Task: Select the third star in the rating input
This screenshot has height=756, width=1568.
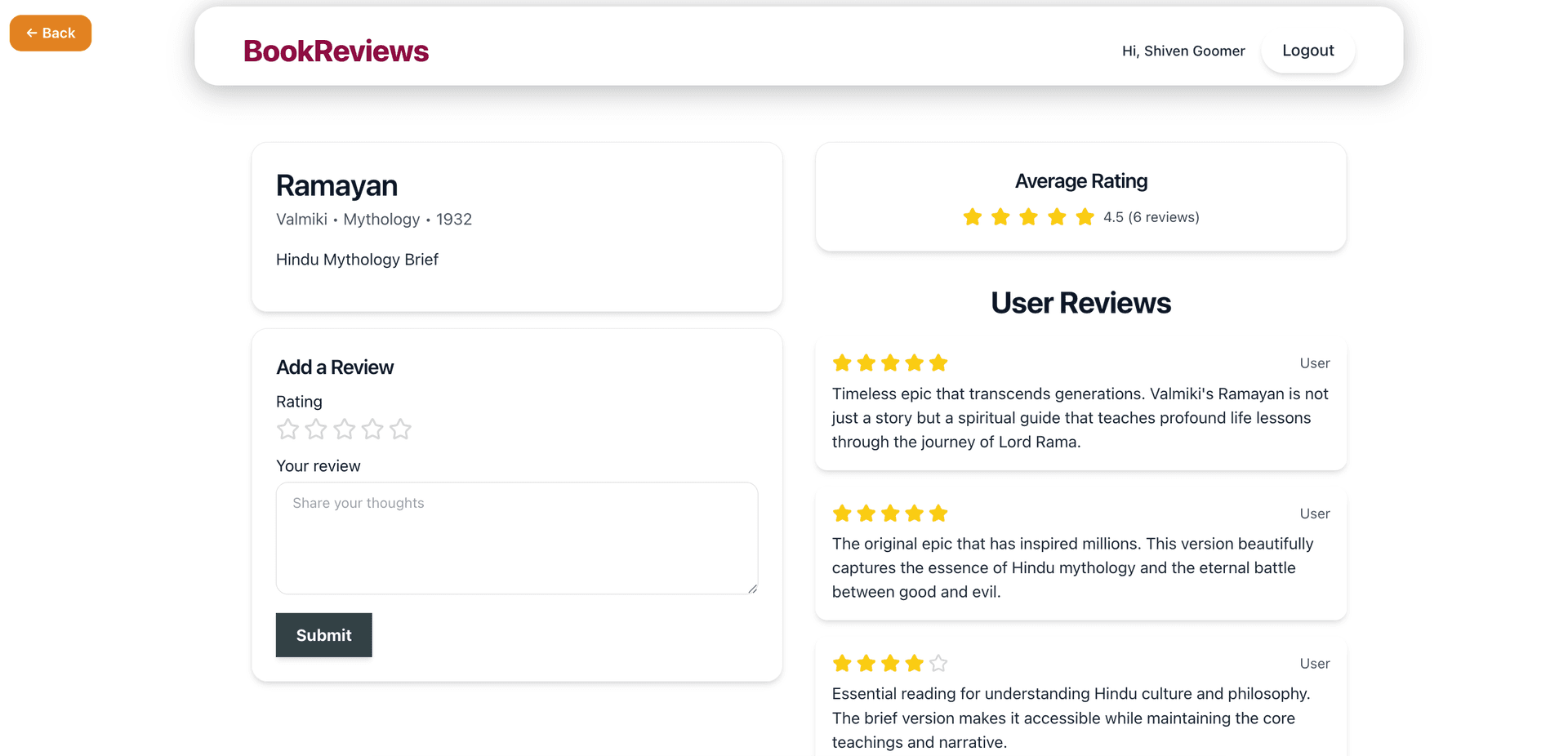Action: (x=344, y=429)
